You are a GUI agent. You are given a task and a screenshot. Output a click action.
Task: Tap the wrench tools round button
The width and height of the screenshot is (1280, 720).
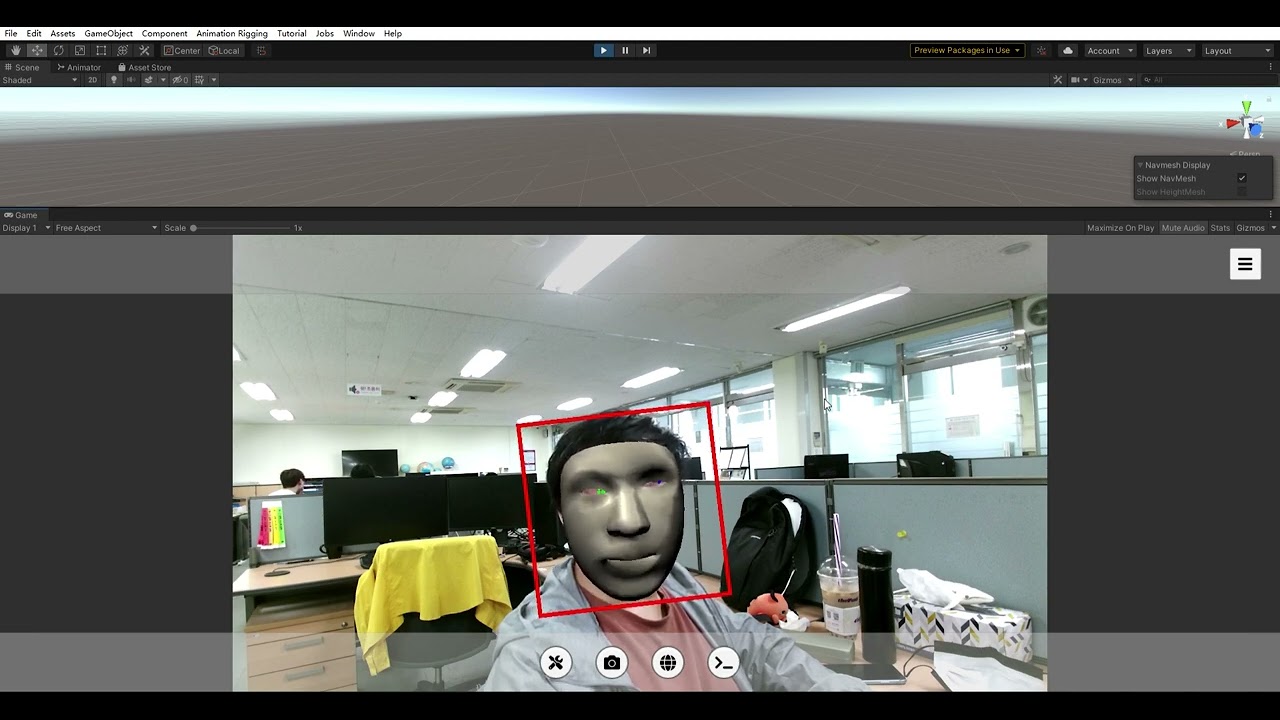coord(556,662)
